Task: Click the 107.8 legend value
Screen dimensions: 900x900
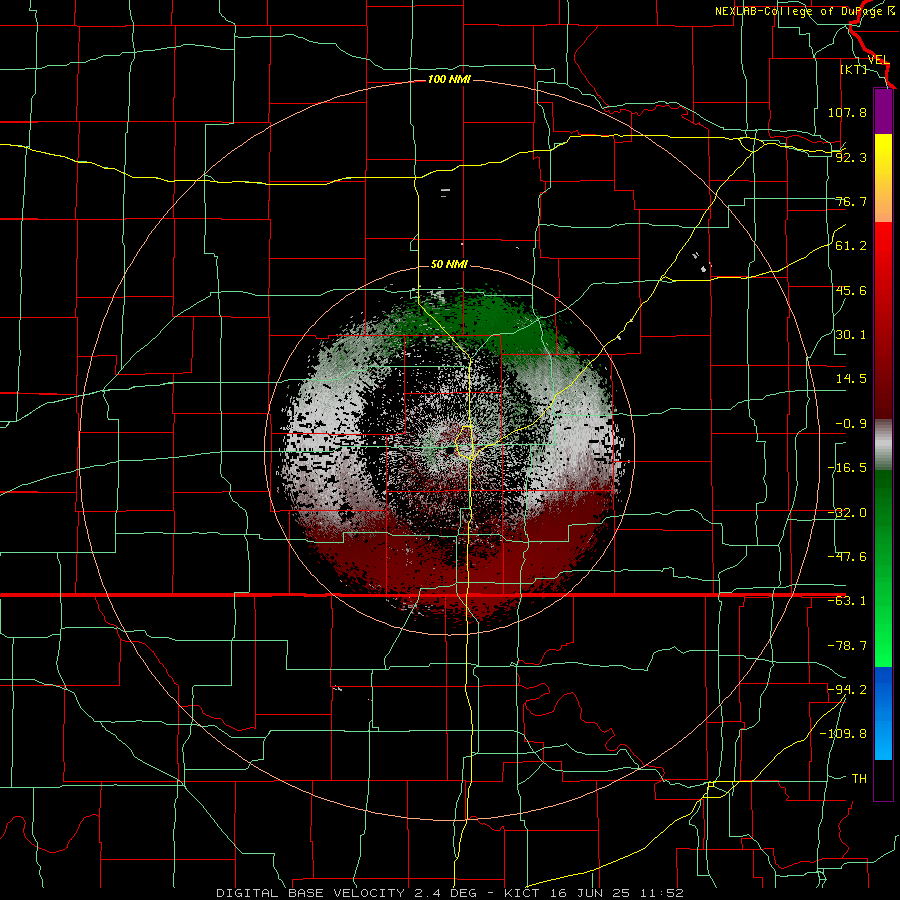Action: click(847, 112)
